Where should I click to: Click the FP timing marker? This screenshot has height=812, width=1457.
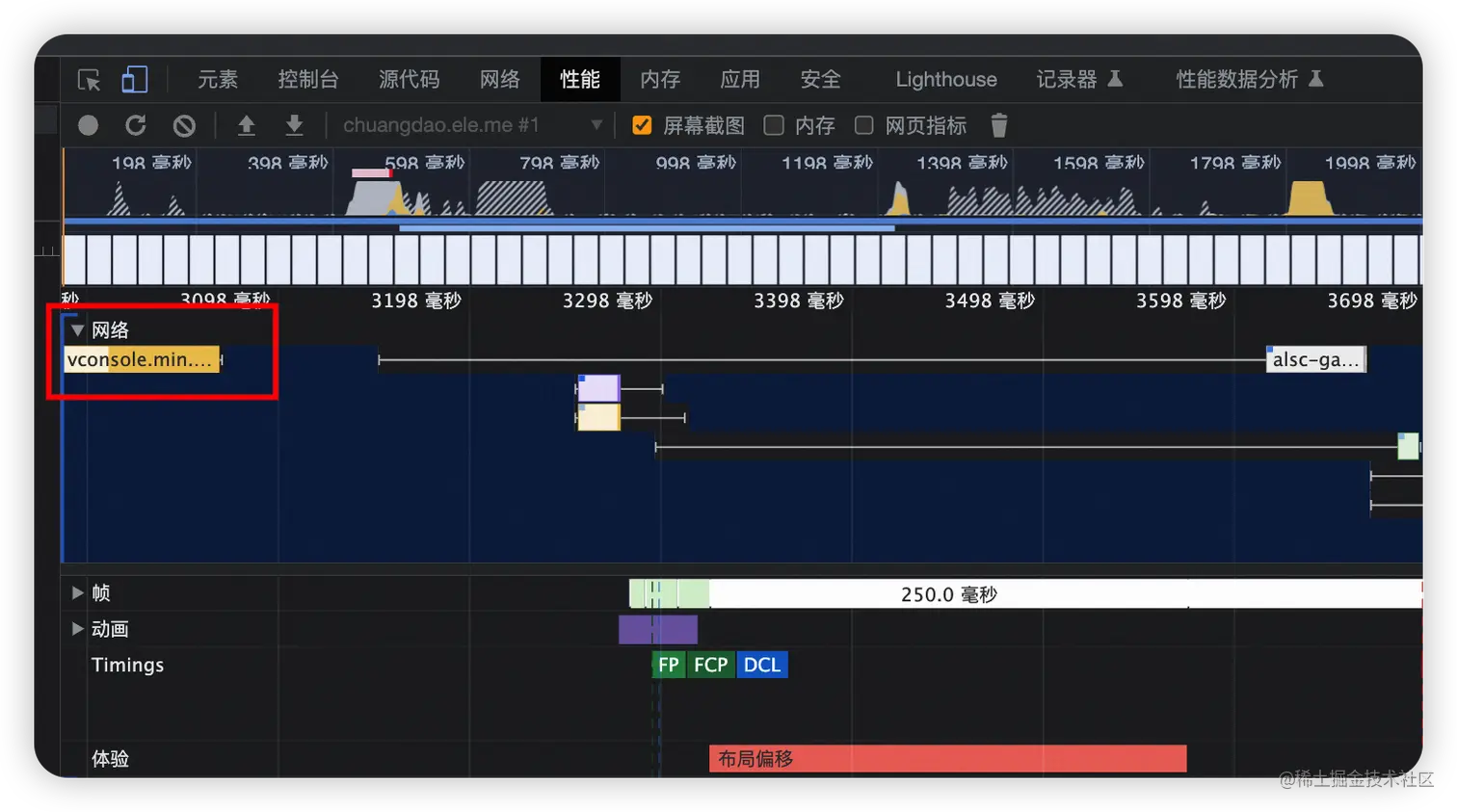click(669, 665)
